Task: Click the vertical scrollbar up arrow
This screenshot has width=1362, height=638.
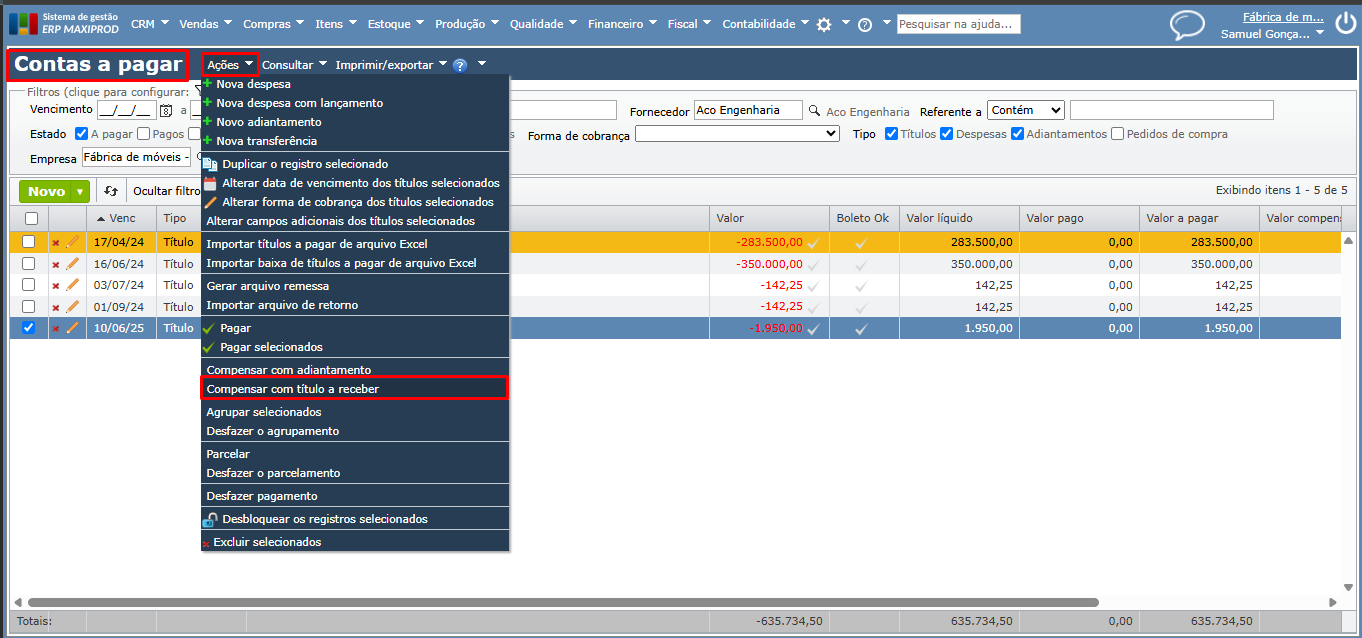Action: 1349,241
